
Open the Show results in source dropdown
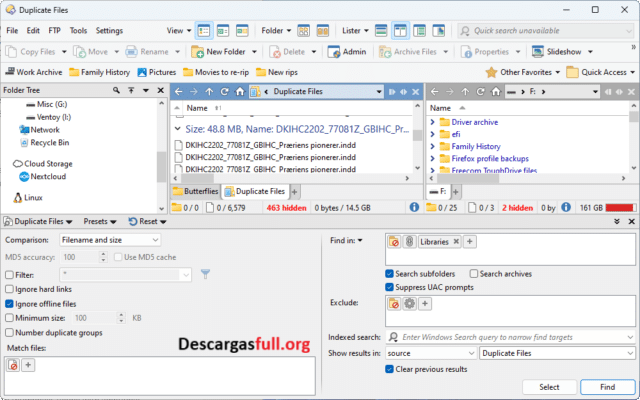431,353
